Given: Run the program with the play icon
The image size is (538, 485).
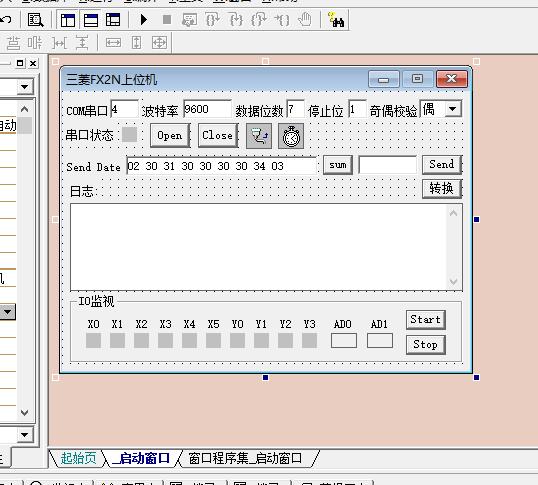Looking at the screenshot, I should tap(144, 20).
